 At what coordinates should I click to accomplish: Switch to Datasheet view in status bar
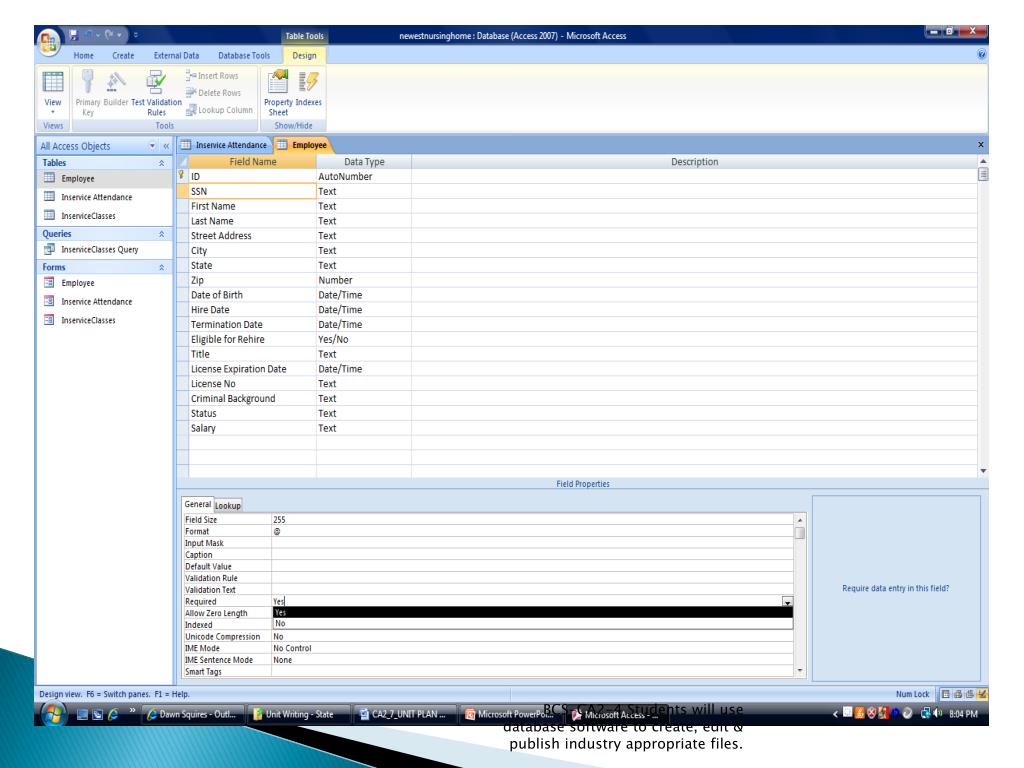[x=945, y=694]
